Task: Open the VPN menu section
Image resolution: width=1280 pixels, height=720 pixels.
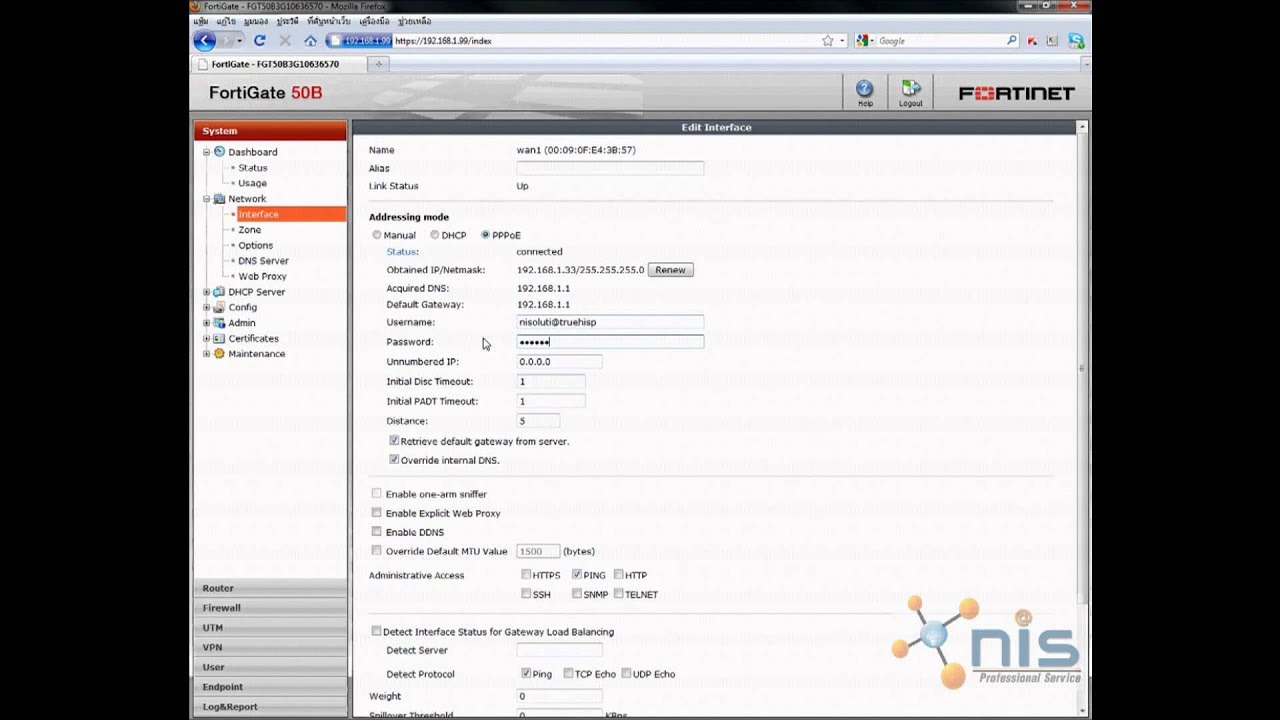Action: pyautogui.click(x=269, y=647)
